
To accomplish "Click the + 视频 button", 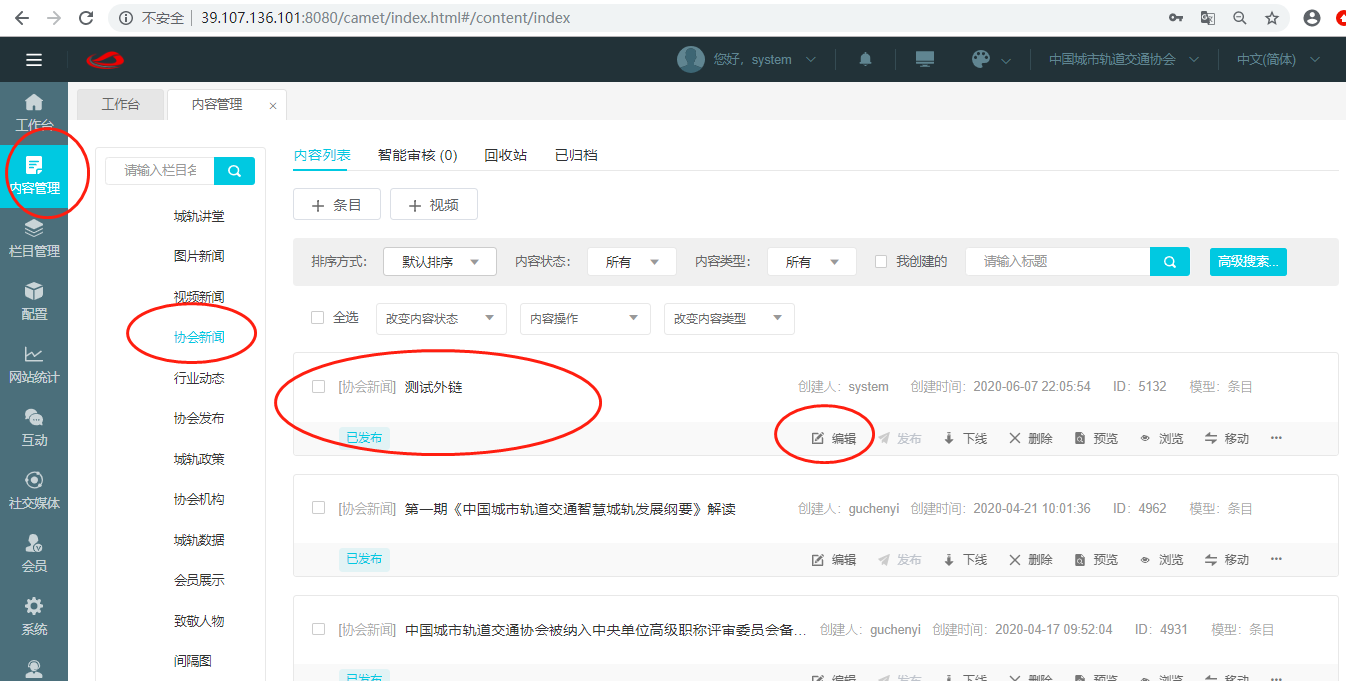I will click(434, 204).
